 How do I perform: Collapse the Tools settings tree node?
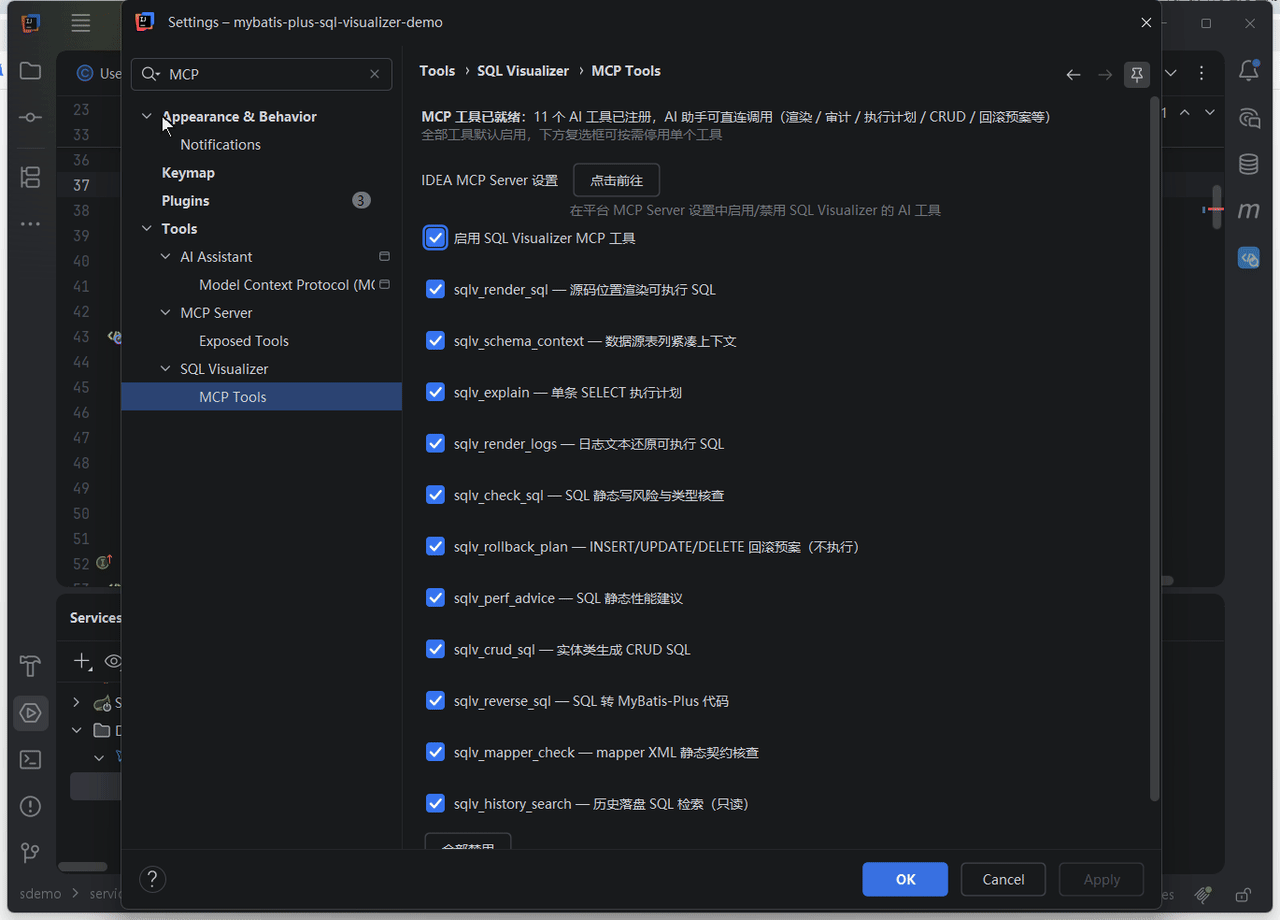tap(147, 228)
